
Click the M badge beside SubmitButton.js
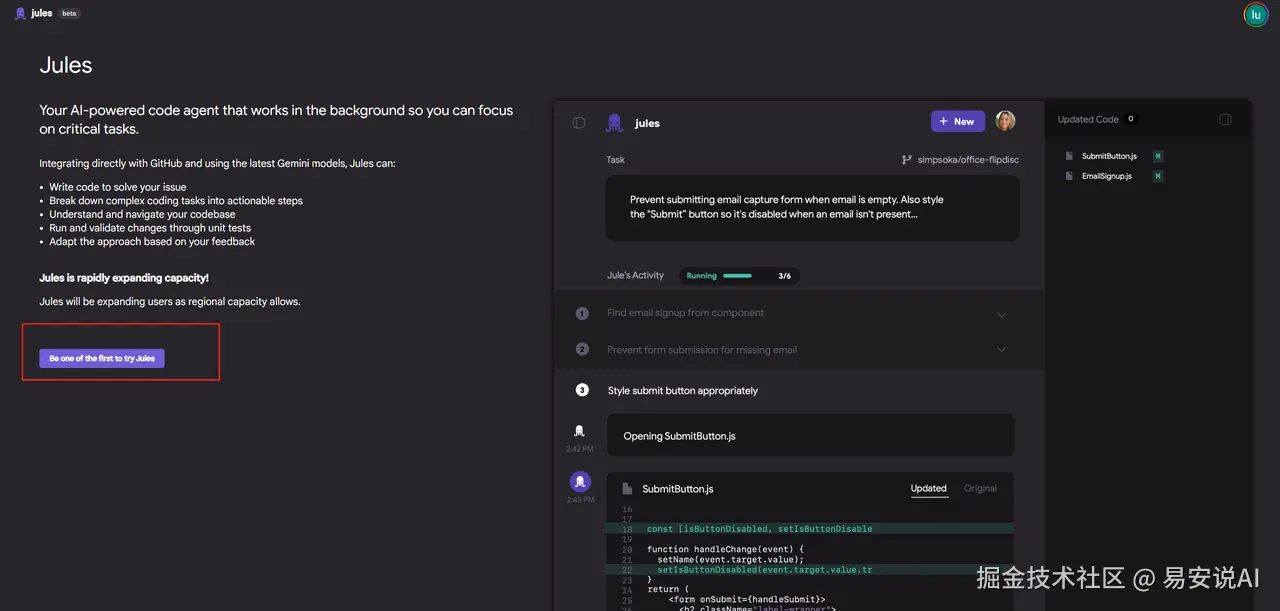point(1158,157)
